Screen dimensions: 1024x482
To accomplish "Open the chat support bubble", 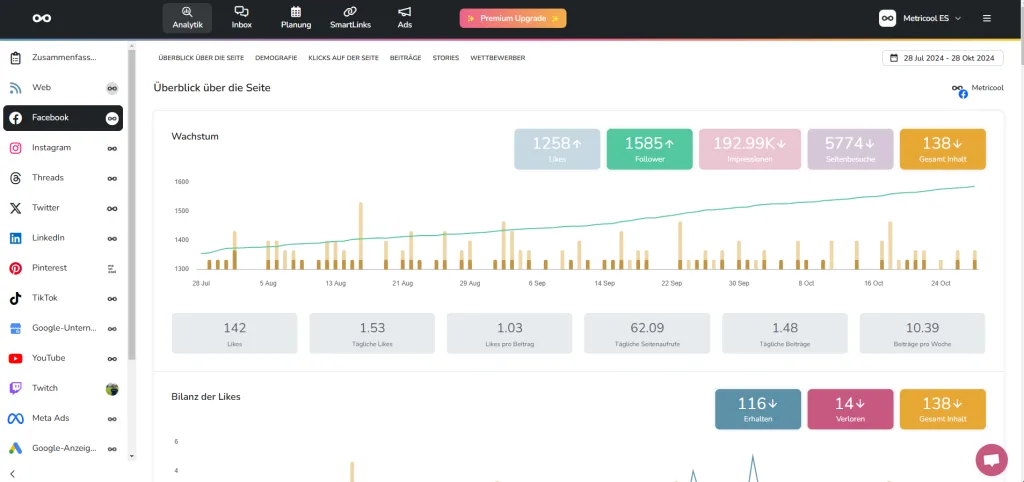I will (x=991, y=460).
